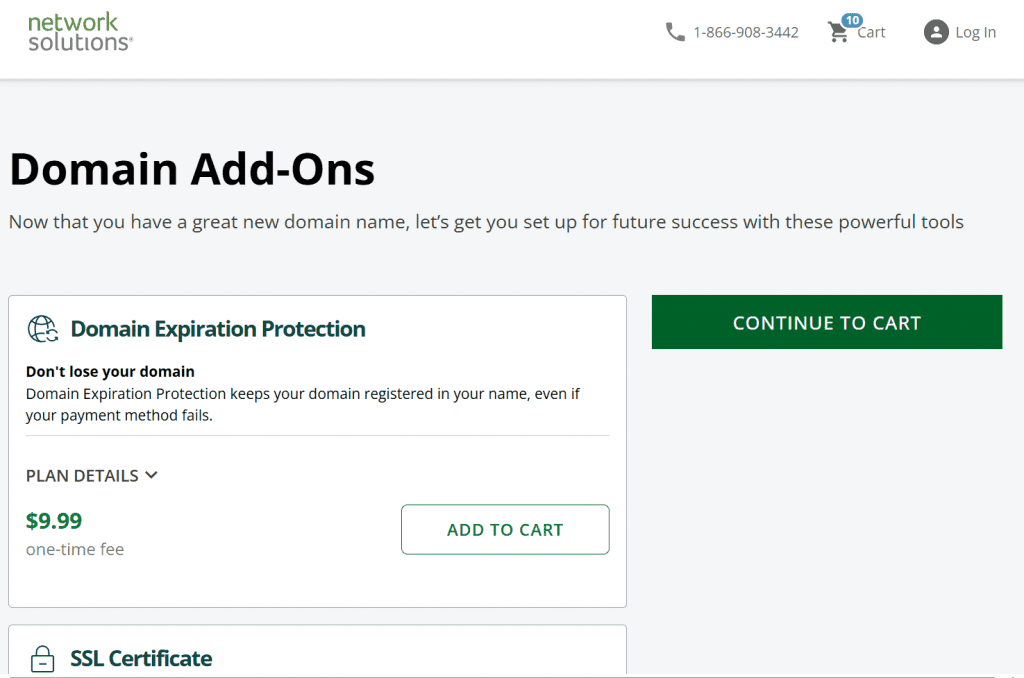Click the PLAN DETAILS label

(x=82, y=476)
